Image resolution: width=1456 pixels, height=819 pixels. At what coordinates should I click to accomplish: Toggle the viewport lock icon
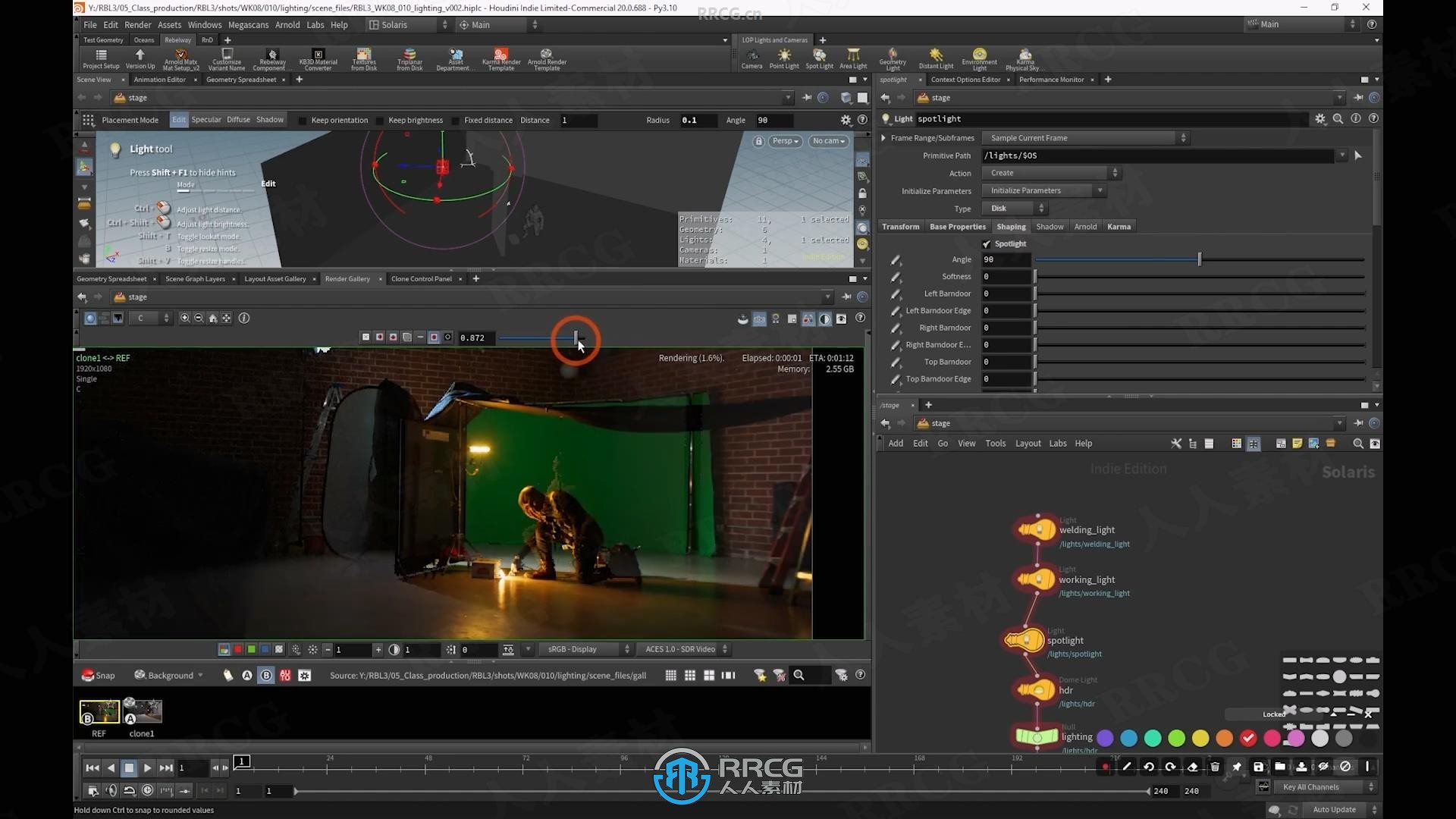(758, 141)
